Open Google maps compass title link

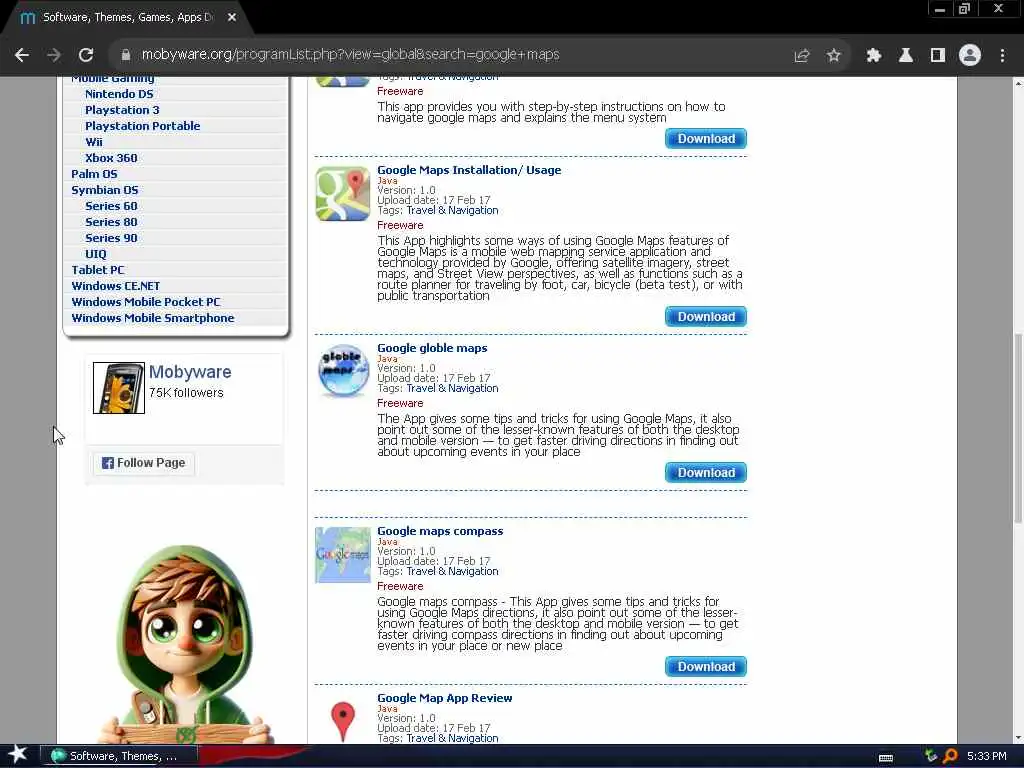[440, 532]
